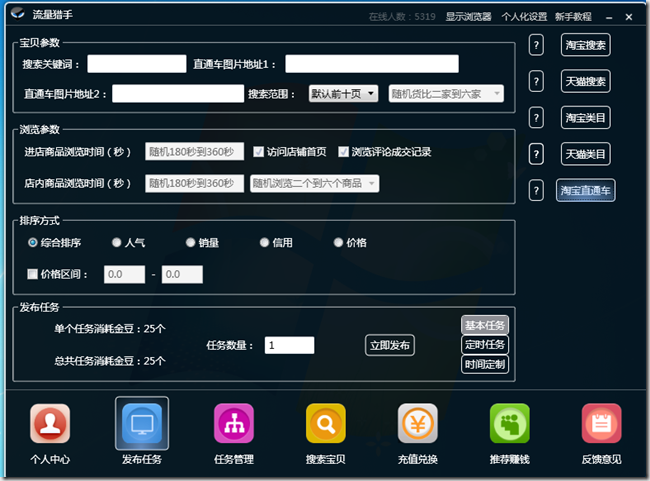Click 直通车图片地址1 input field
The height and width of the screenshot is (481, 650).
click(x=372, y=64)
